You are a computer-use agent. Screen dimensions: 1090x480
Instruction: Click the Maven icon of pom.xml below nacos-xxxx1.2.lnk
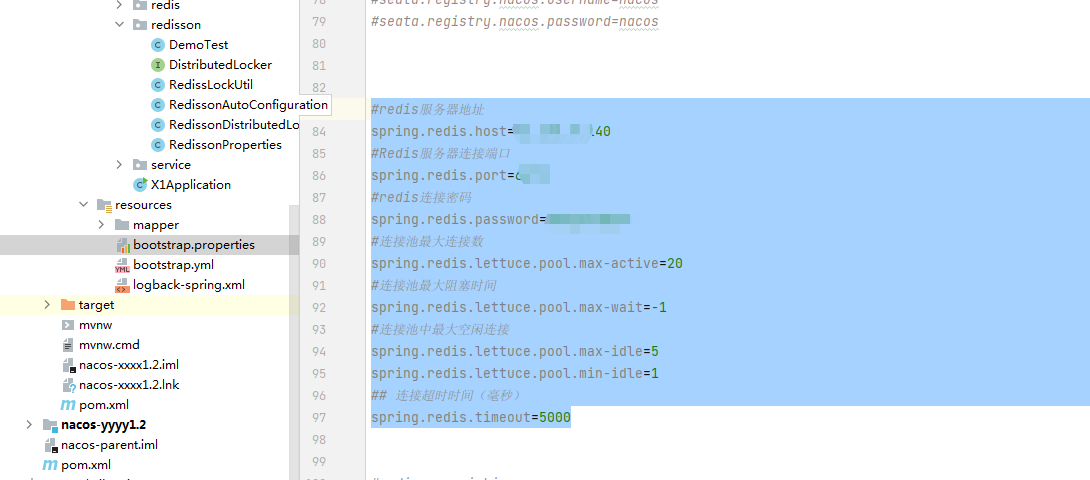68,405
